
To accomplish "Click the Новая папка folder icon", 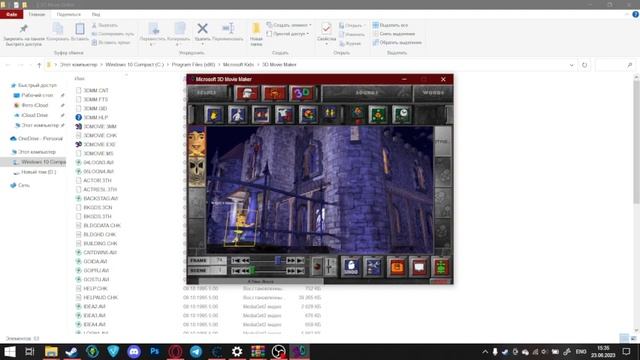I will click(x=256, y=29).
